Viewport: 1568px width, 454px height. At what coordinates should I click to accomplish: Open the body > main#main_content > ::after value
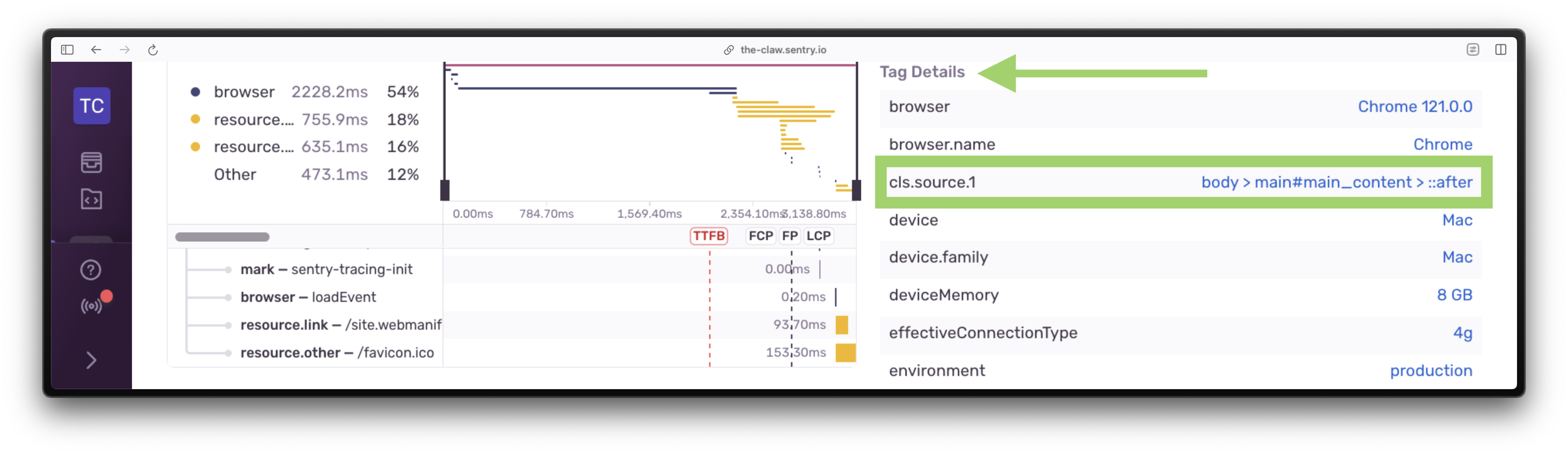(1337, 182)
